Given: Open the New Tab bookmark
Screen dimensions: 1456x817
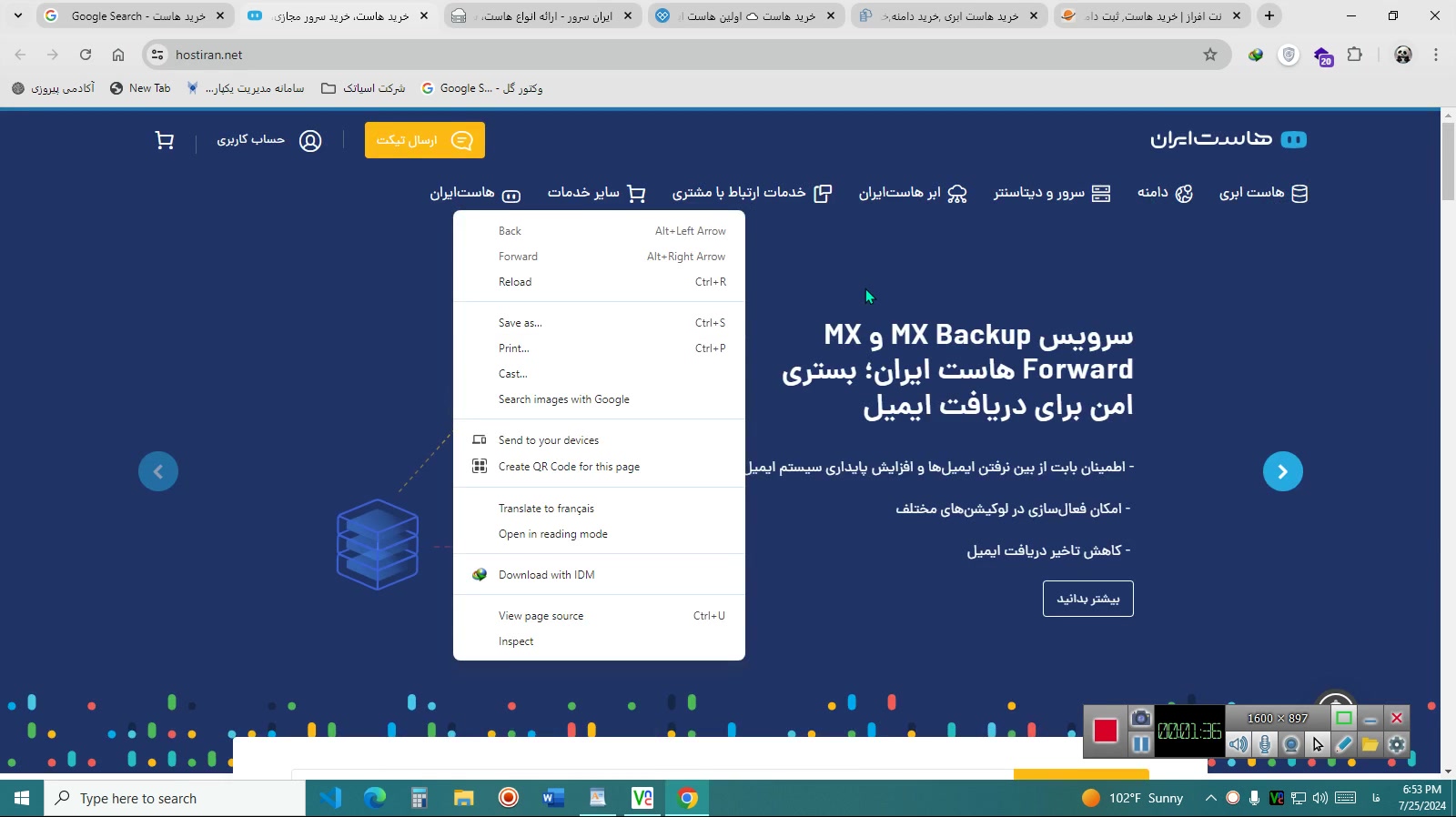Looking at the screenshot, I should (140, 88).
